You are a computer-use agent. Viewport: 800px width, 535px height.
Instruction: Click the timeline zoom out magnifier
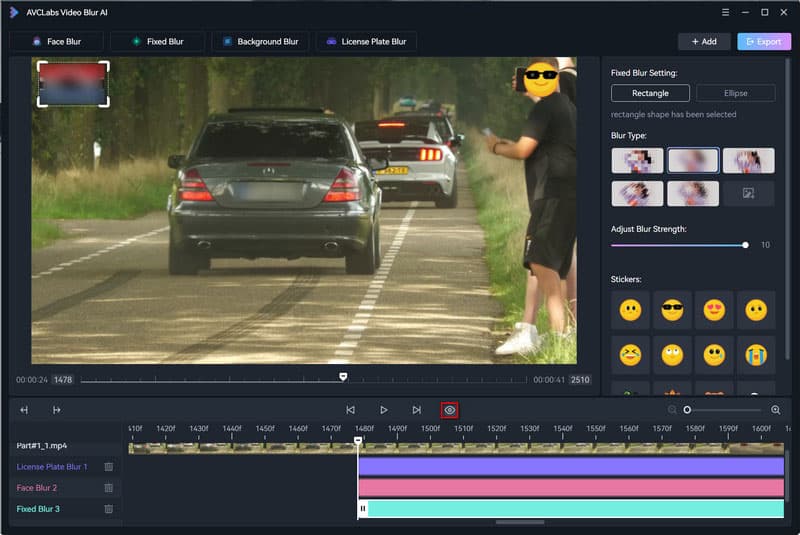(x=672, y=410)
